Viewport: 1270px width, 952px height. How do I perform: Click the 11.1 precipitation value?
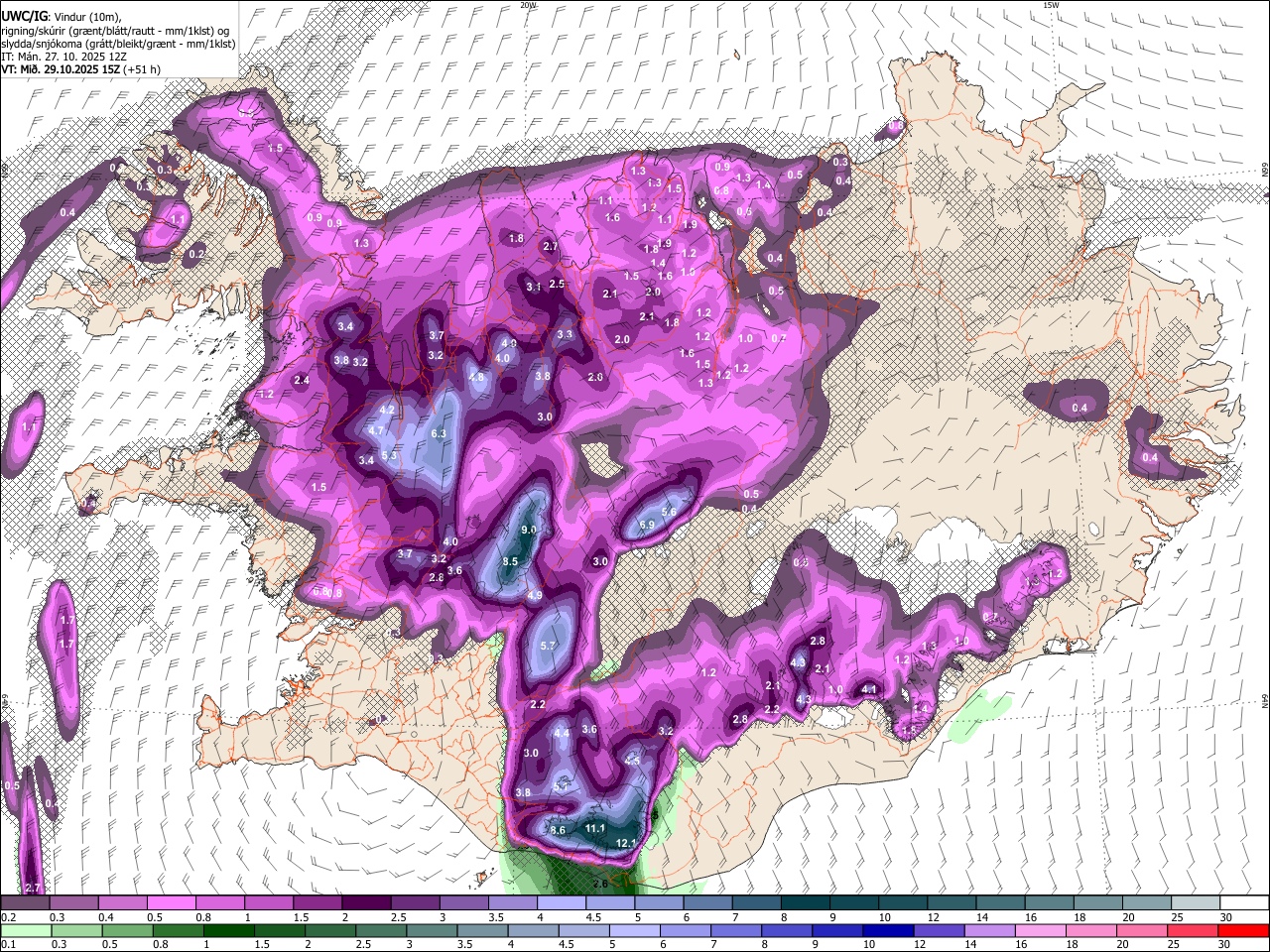[595, 828]
